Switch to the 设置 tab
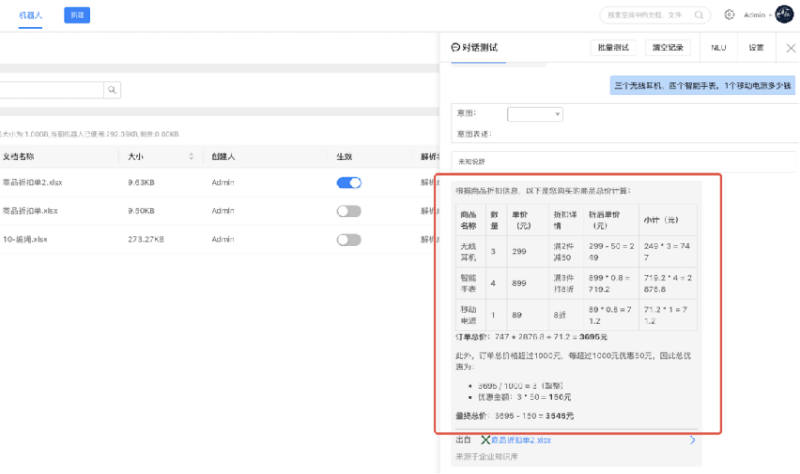The height and width of the screenshot is (474, 800). coord(756,47)
